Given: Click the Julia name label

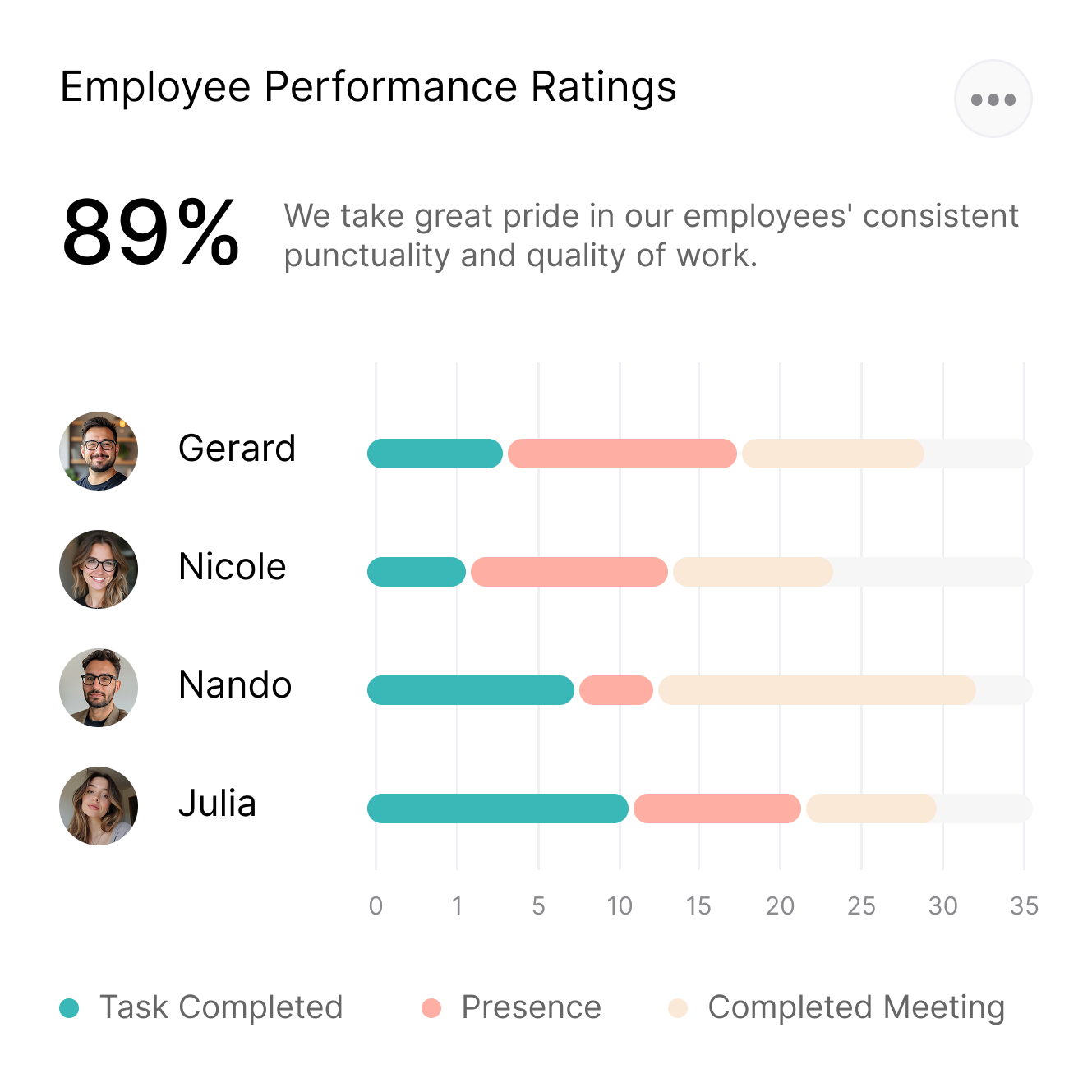Looking at the screenshot, I should coord(218,804).
